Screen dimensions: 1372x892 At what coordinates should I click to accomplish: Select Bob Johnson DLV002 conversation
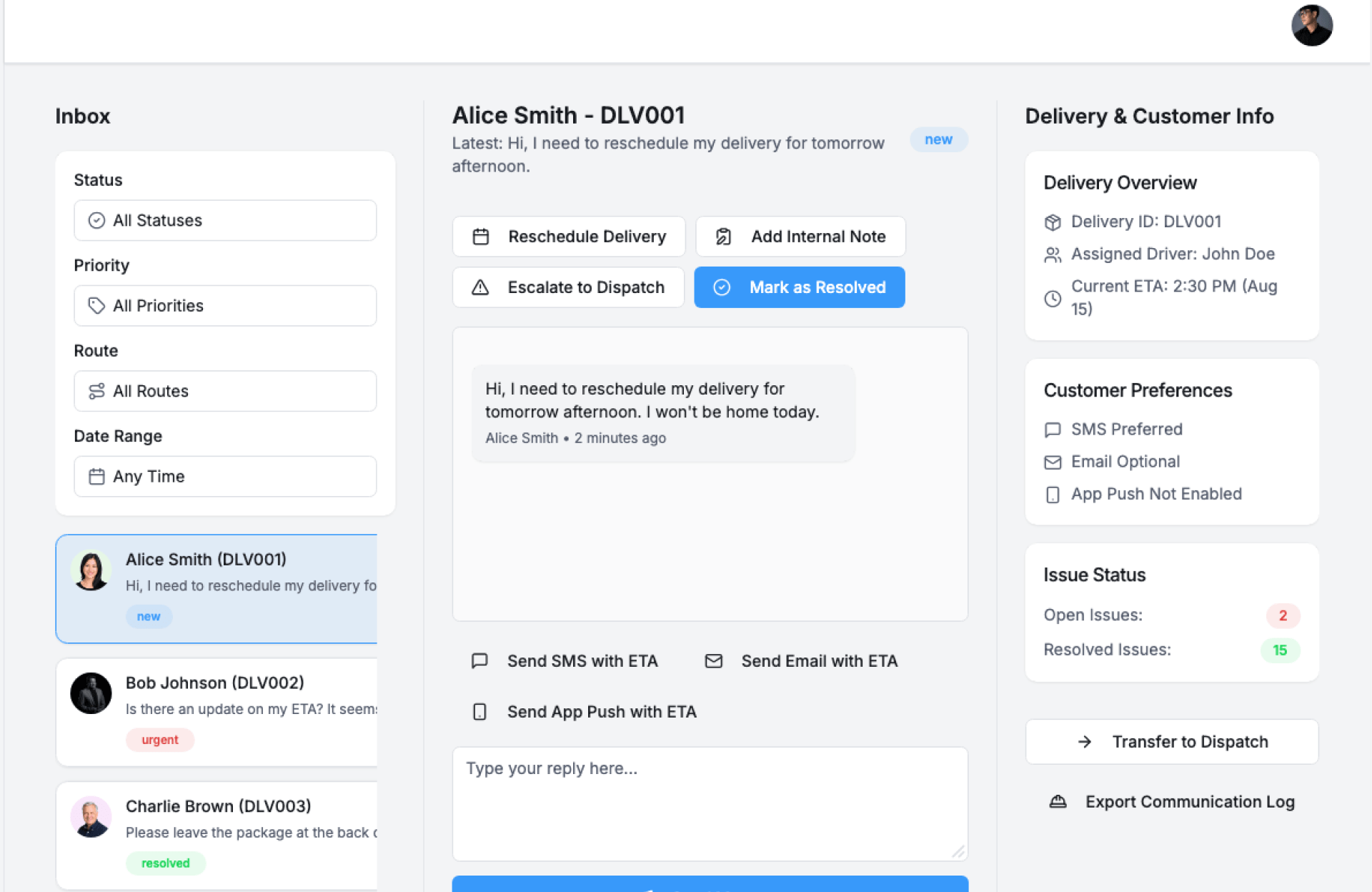217,711
